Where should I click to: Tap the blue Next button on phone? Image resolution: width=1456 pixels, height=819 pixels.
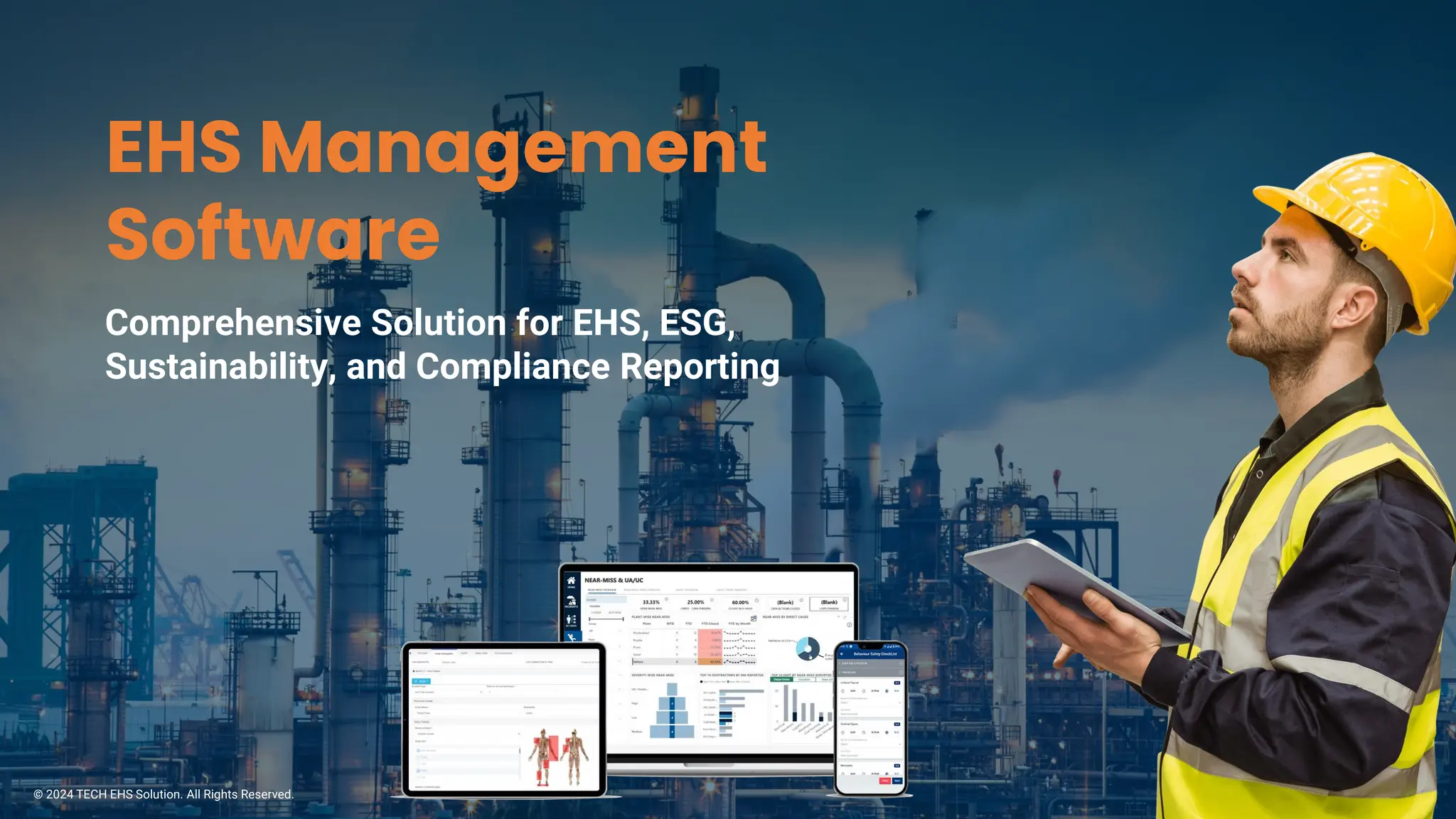click(897, 781)
